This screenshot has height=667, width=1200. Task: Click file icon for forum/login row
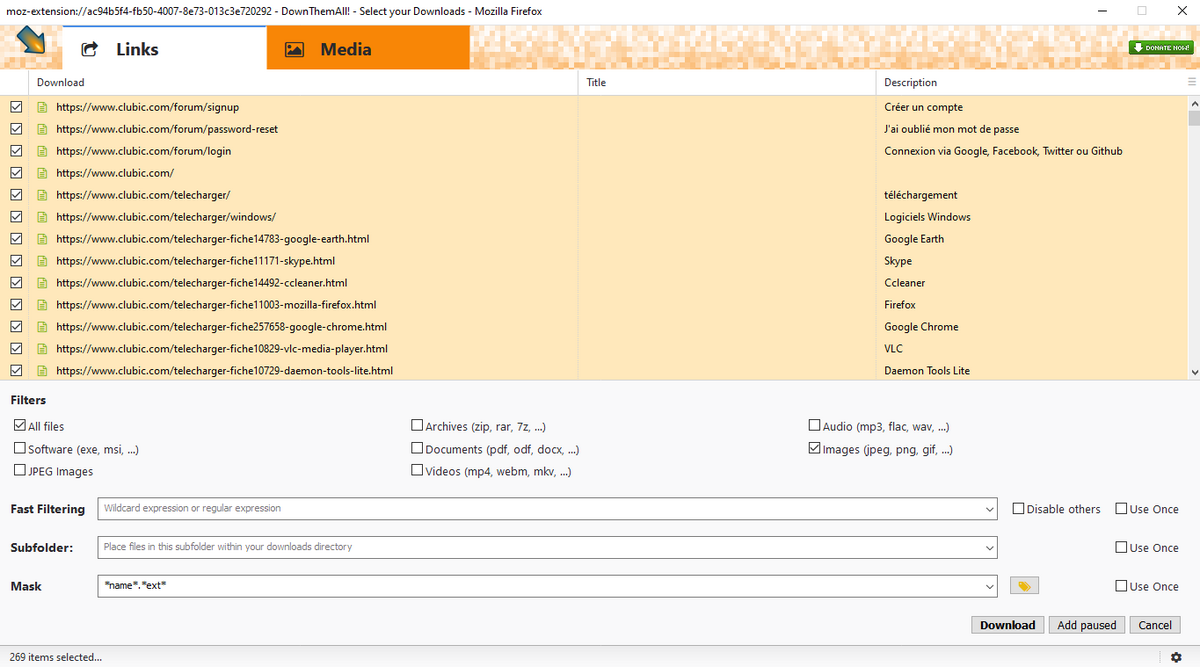pyautogui.click(x=42, y=151)
